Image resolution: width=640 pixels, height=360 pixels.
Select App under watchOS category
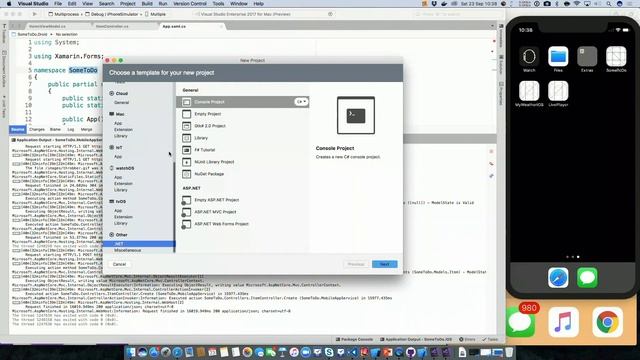point(118,177)
